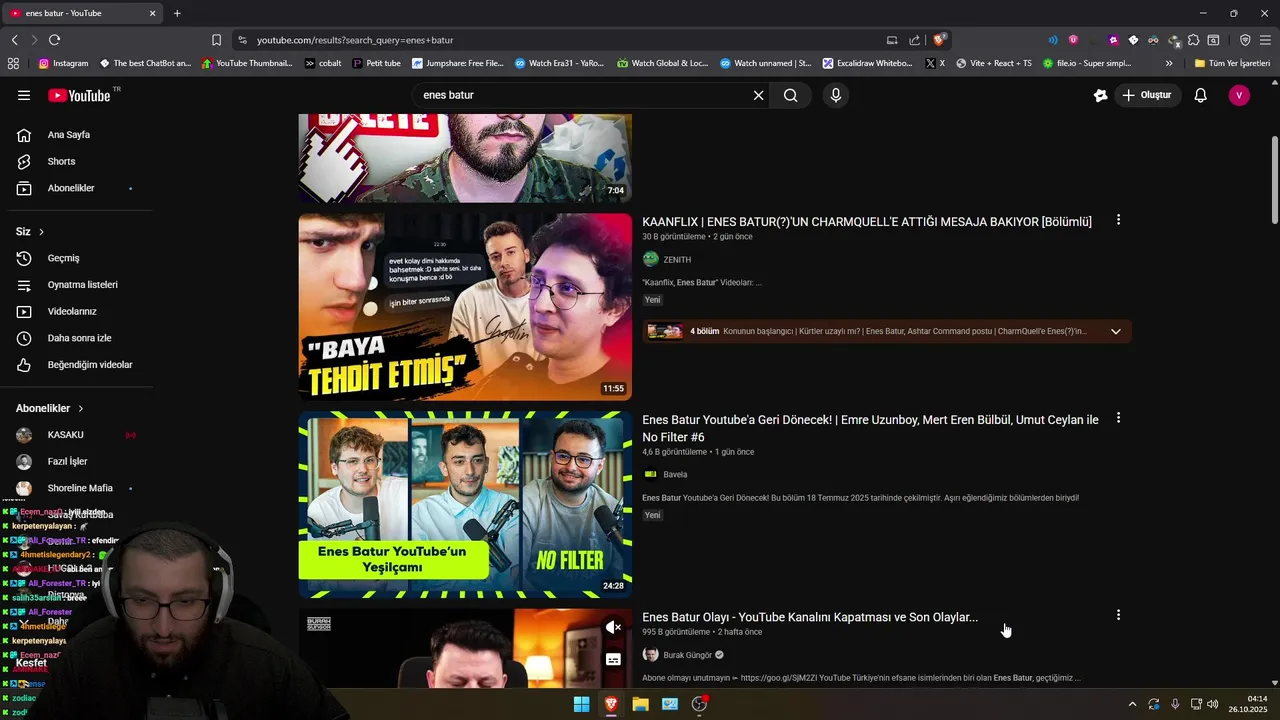Click the sparkle icon beside Oluştur
The image size is (1280, 720).
point(1100,95)
